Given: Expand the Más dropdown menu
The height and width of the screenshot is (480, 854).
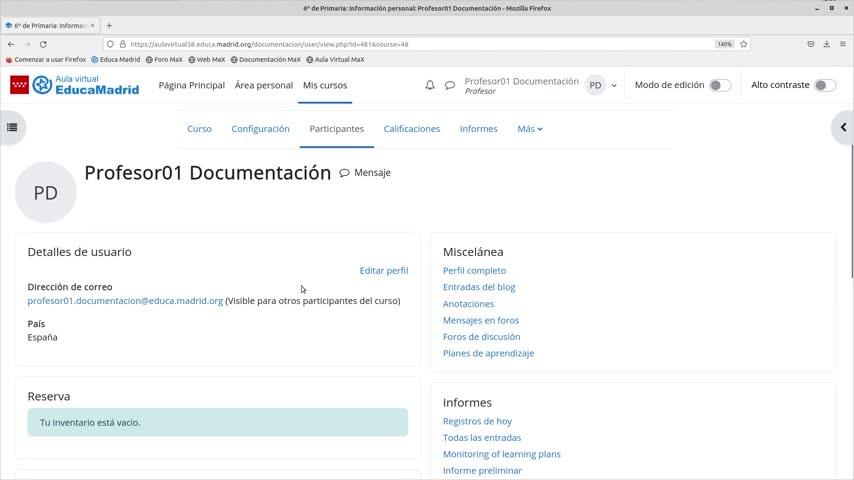Looking at the screenshot, I should (530, 129).
